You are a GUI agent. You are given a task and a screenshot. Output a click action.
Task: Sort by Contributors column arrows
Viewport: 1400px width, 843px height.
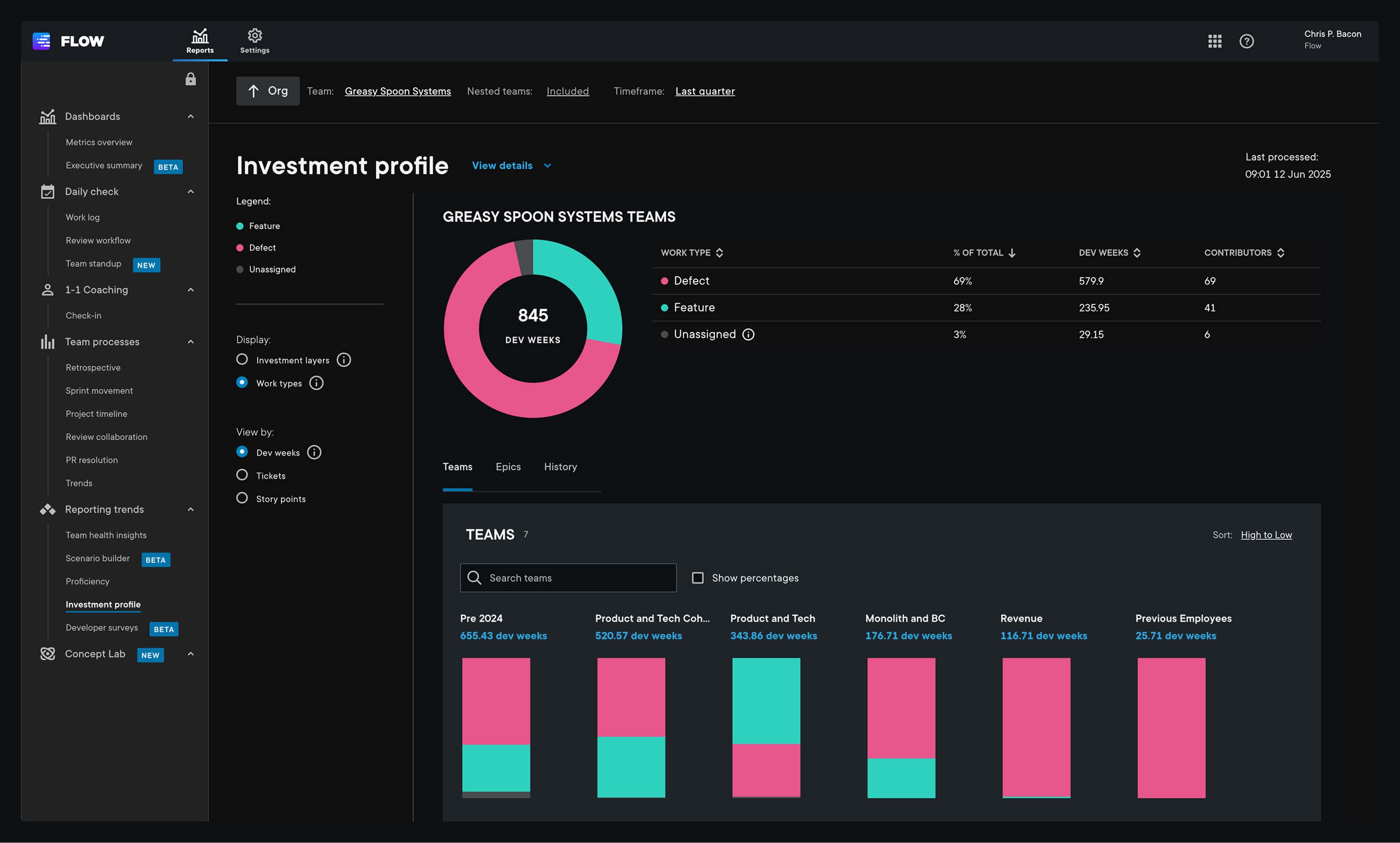click(x=1280, y=253)
